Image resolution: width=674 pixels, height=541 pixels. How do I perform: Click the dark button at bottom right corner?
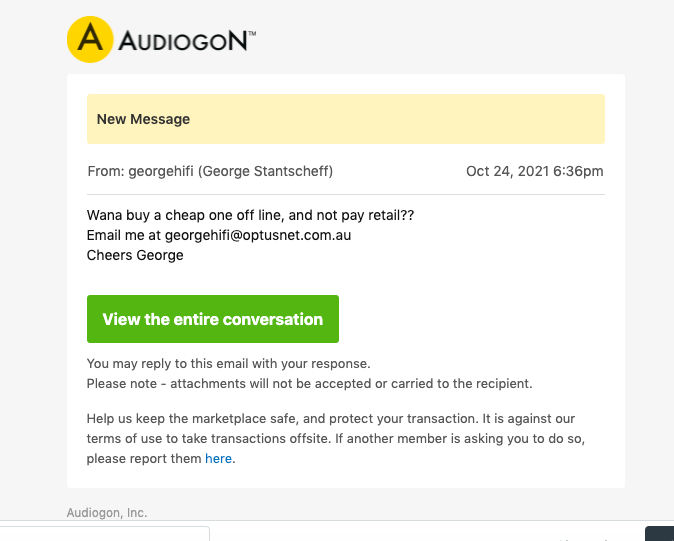(x=659, y=534)
